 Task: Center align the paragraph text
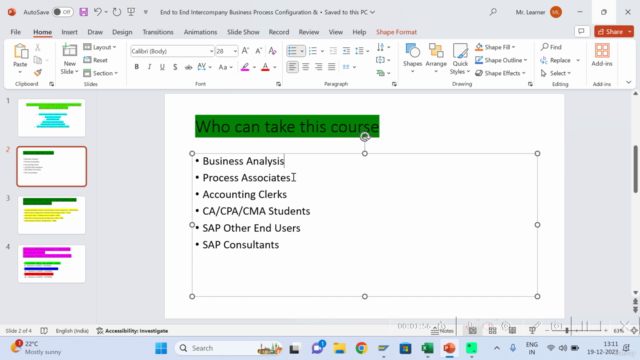pyautogui.click(x=305, y=67)
